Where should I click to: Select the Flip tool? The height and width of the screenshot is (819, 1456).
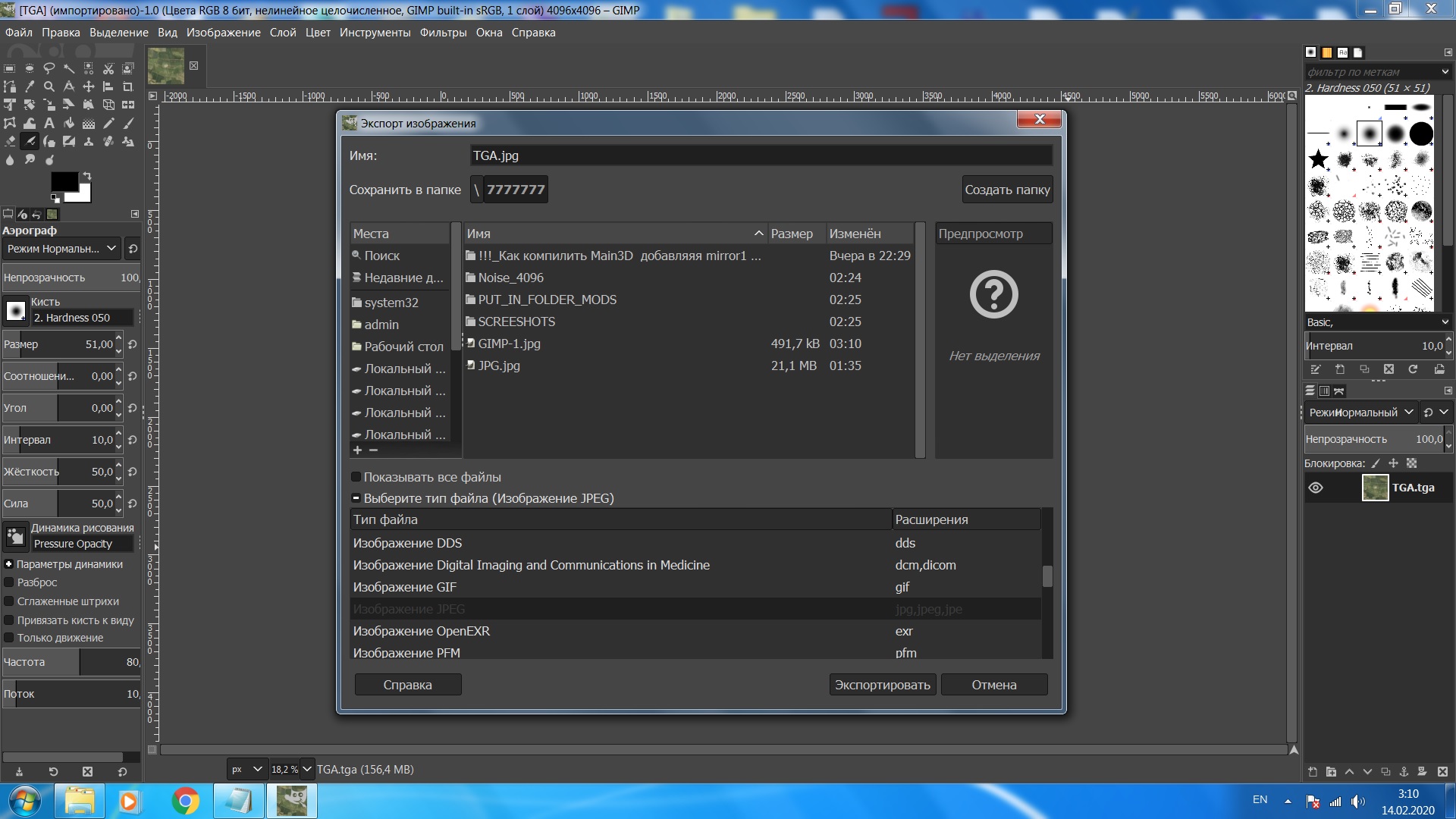click(x=128, y=105)
